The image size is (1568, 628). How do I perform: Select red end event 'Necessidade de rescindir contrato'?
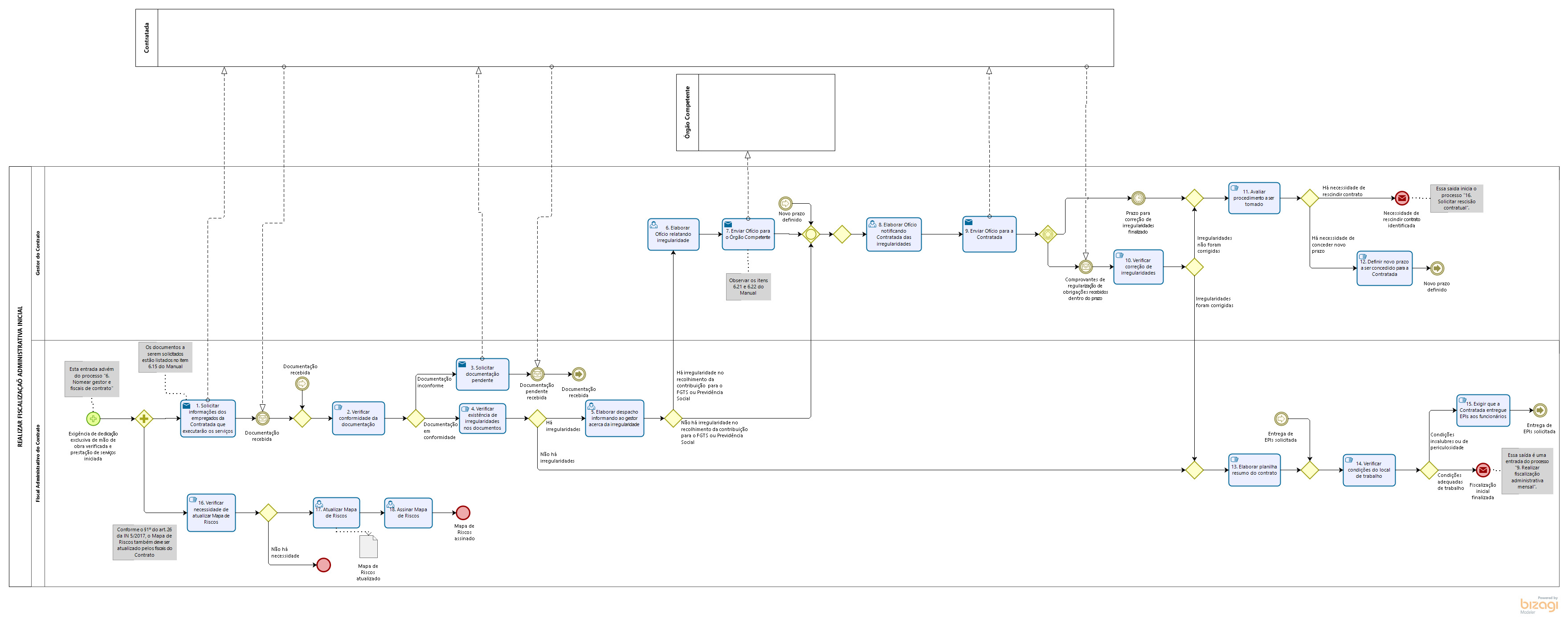pos(1401,198)
